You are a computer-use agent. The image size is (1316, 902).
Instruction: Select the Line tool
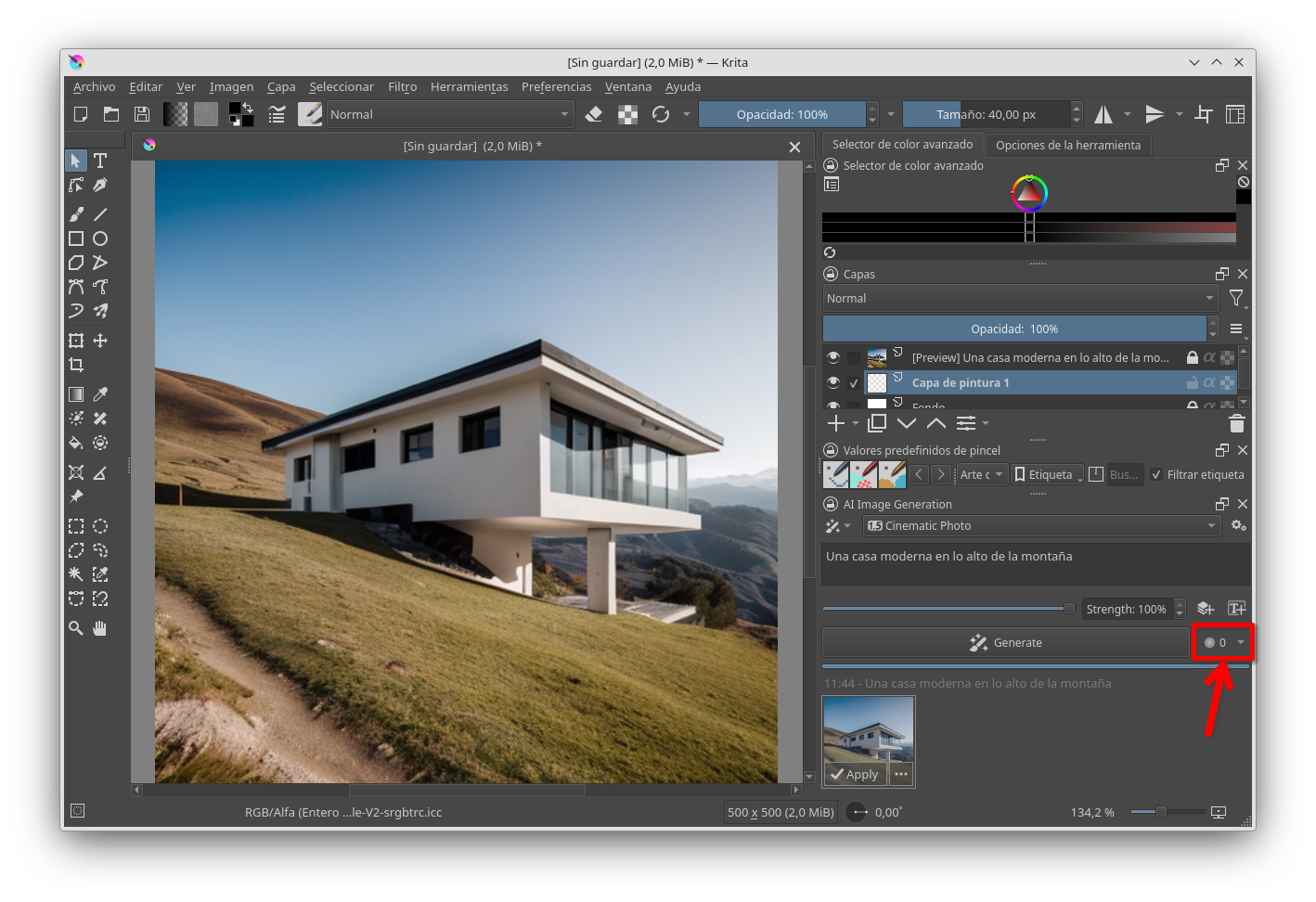[100, 214]
